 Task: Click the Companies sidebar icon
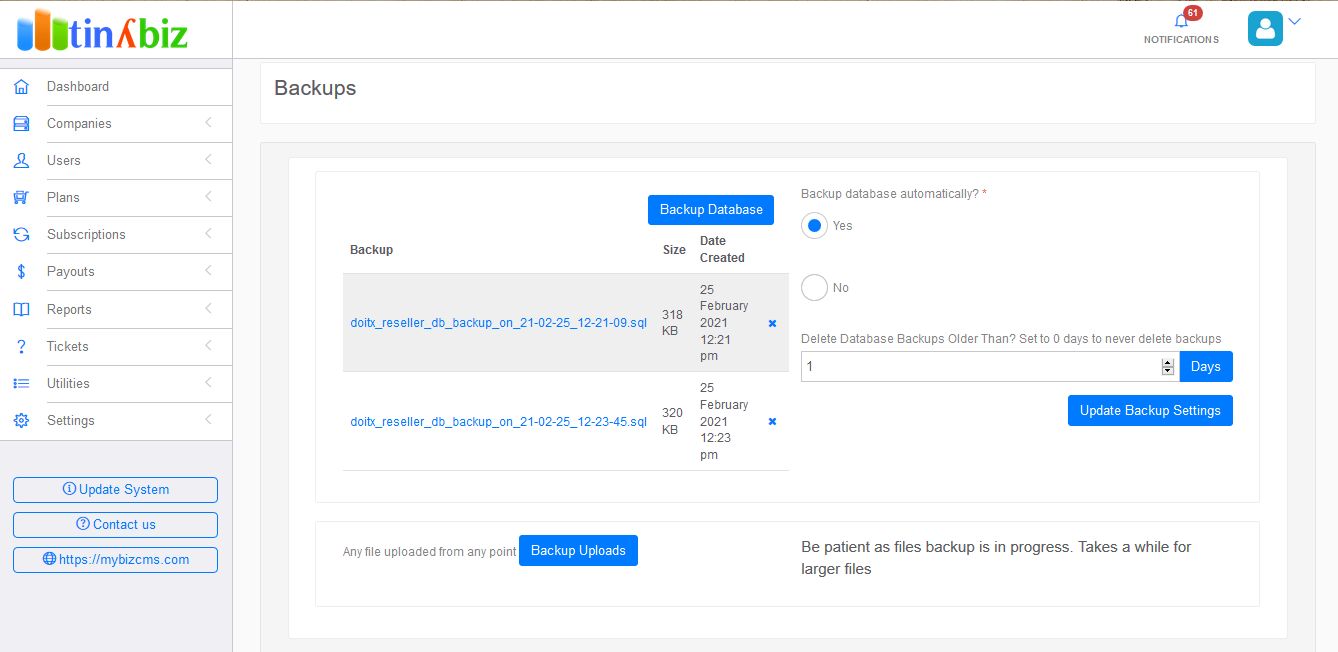(x=21, y=124)
